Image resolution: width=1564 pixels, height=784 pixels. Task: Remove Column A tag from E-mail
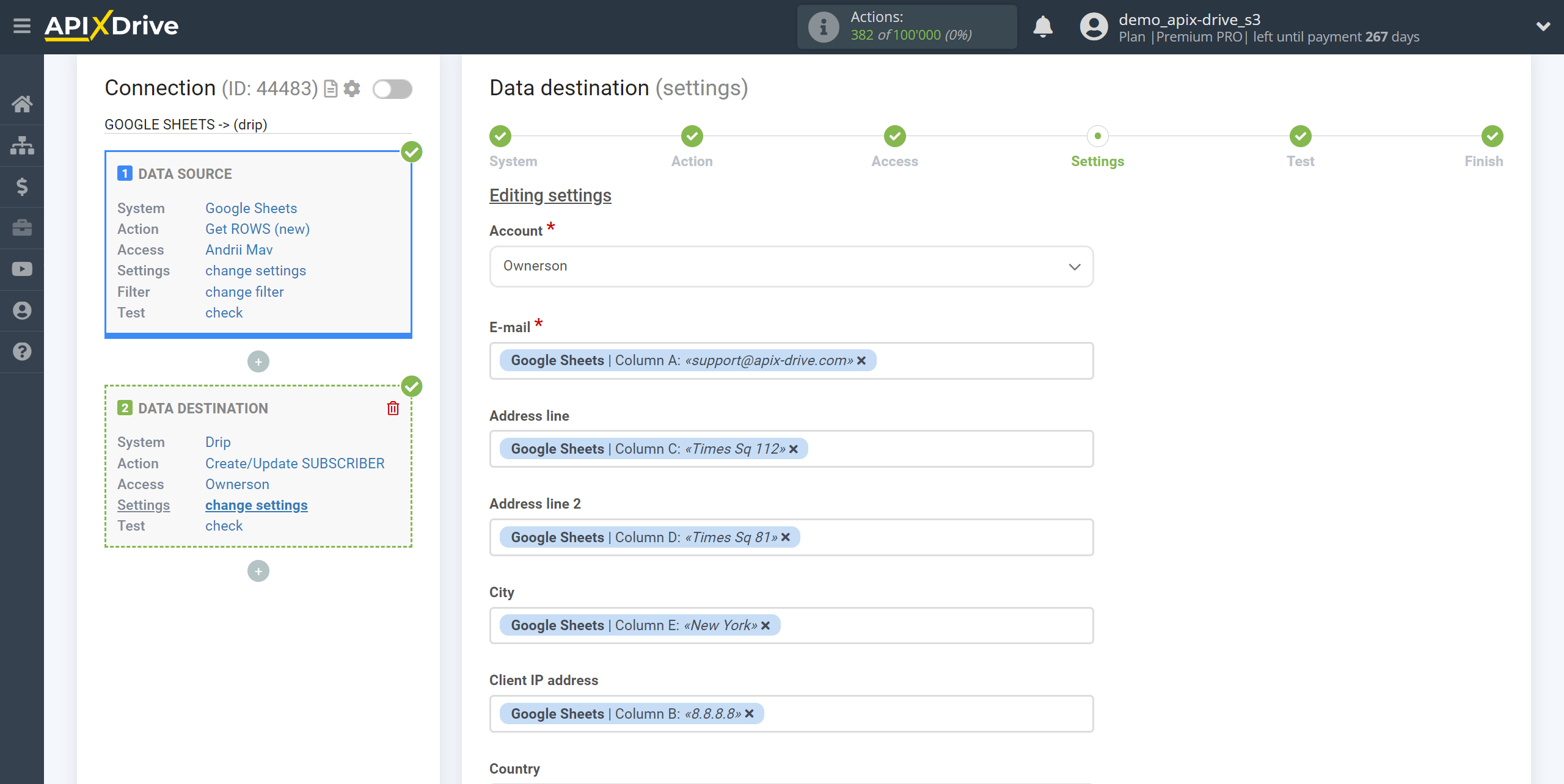tap(861, 361)
